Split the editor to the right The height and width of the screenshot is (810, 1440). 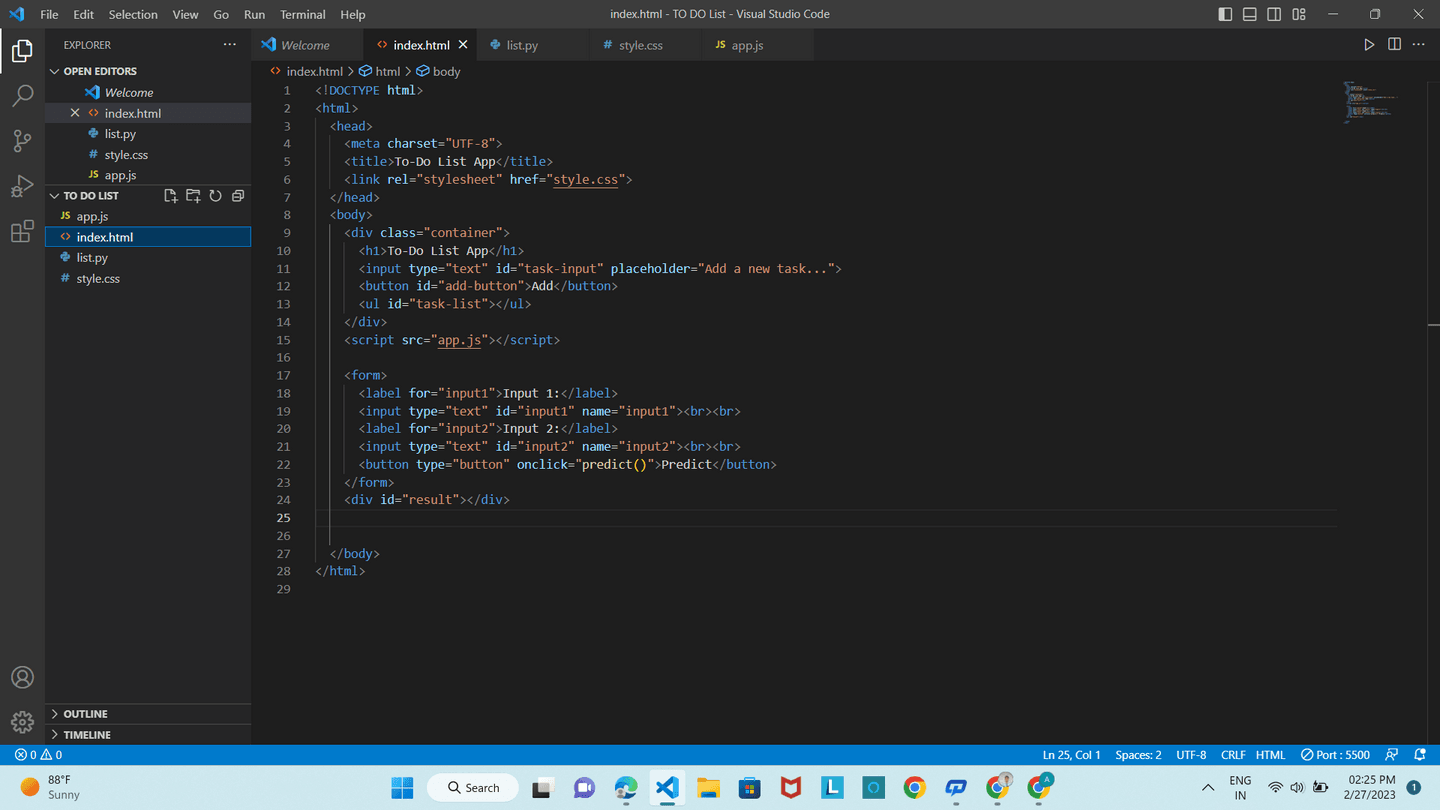point(1394,45)
